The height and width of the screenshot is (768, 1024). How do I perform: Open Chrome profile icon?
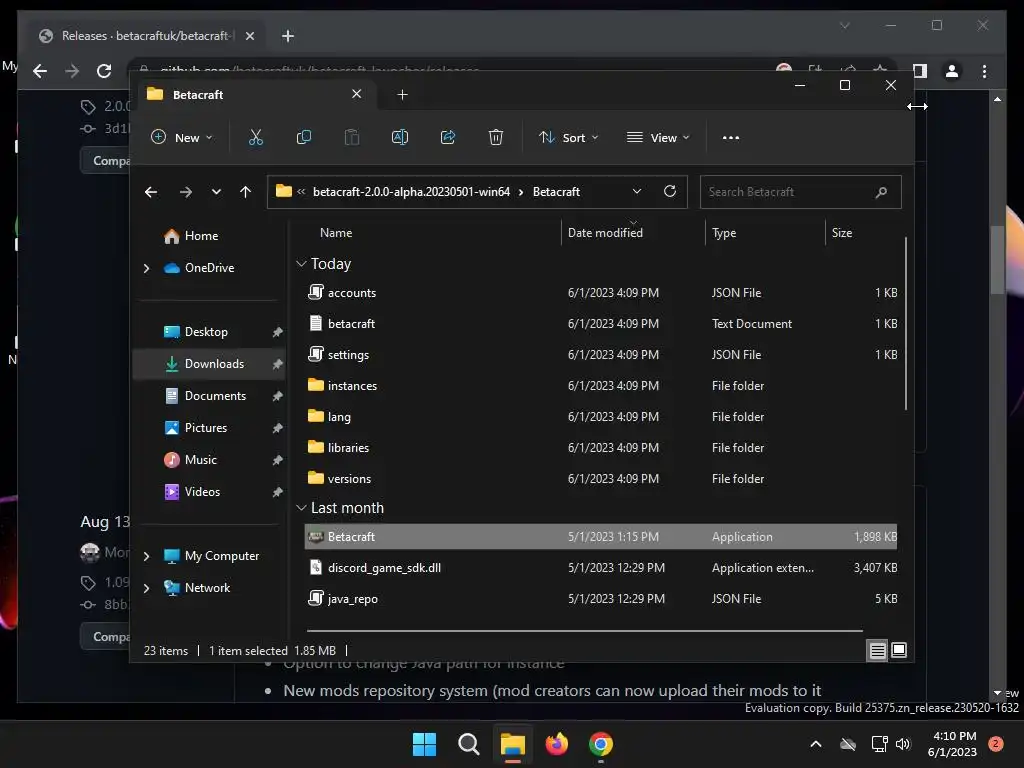[x=952, y=71]
